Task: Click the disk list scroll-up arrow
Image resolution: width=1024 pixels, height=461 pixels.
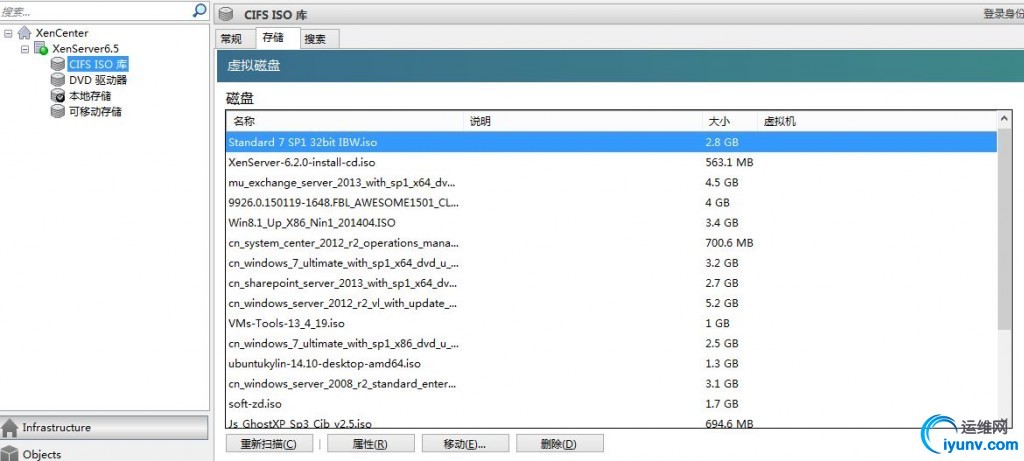Action: click(1004, 119)
